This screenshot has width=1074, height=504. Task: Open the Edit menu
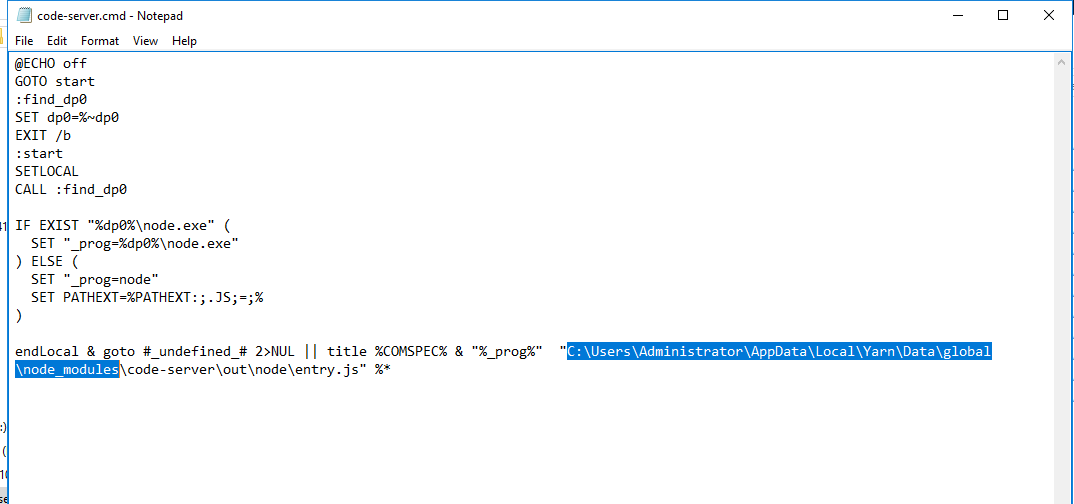coord(57,41)
